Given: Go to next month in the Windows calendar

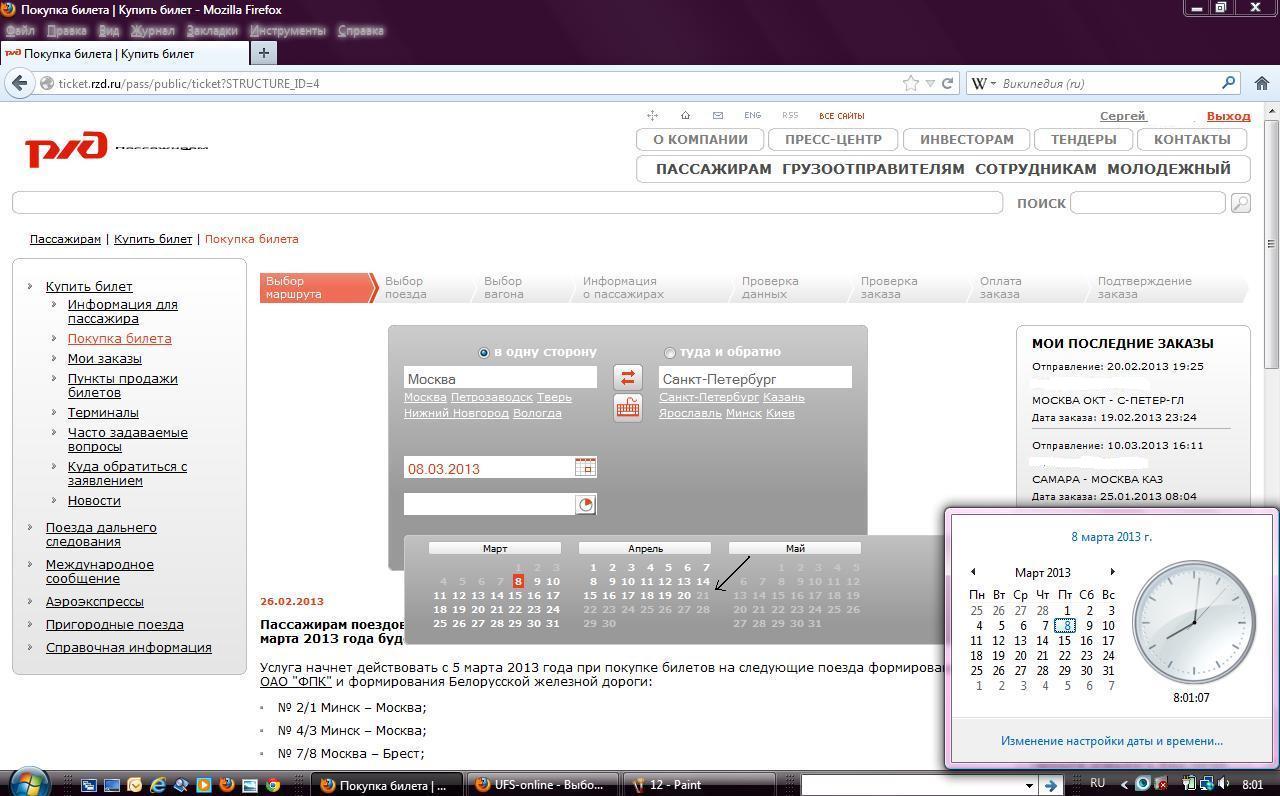Looking at the screenshot, I should coord(1112,572).
